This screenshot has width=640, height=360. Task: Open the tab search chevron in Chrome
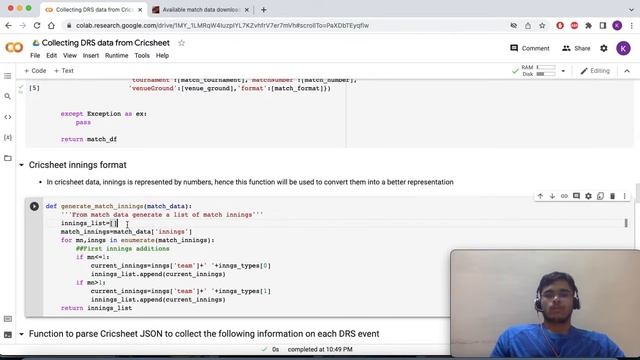[631, 9]
